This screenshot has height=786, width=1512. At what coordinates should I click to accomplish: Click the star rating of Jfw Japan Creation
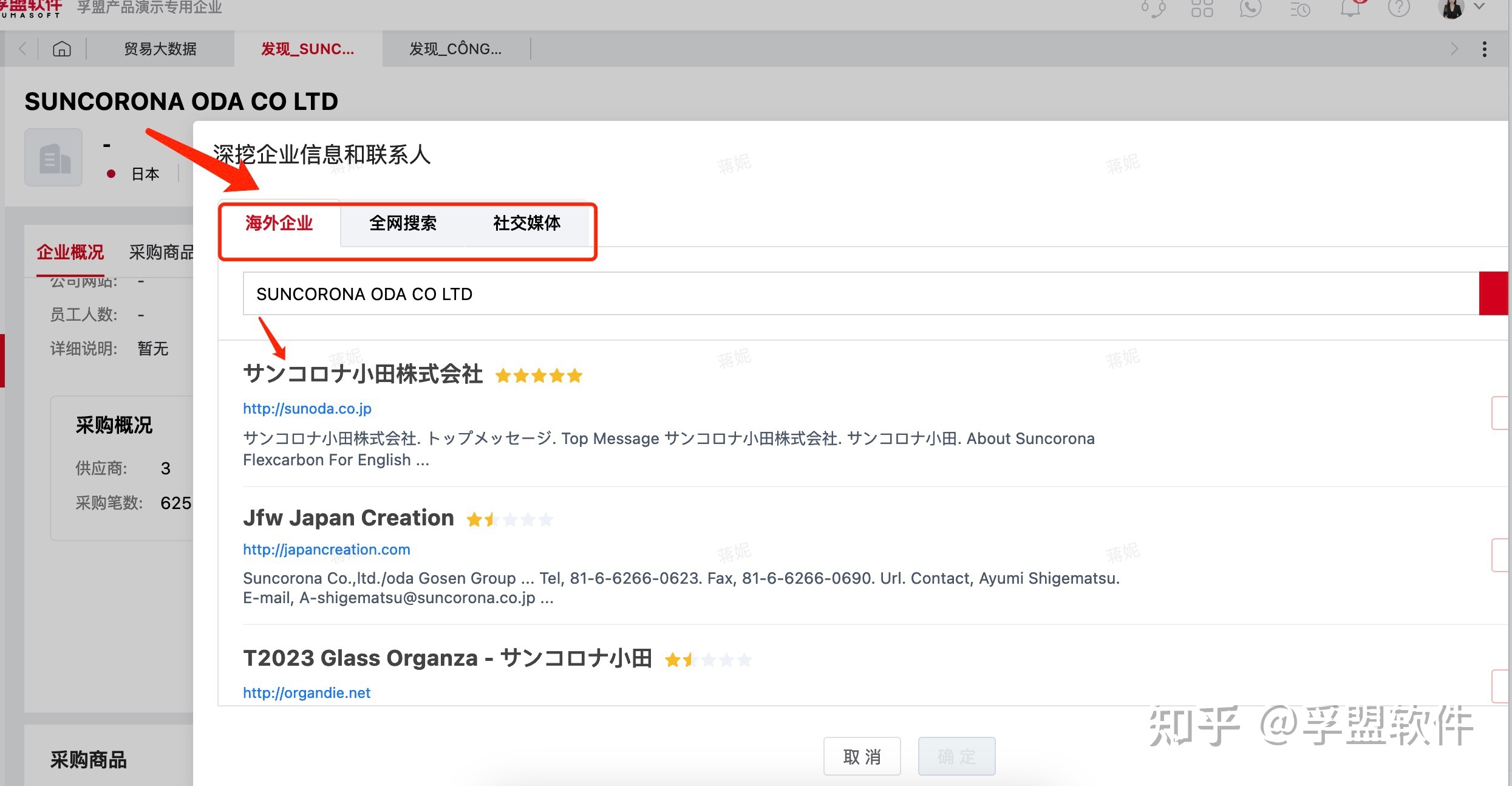click(x=509, y=519)
